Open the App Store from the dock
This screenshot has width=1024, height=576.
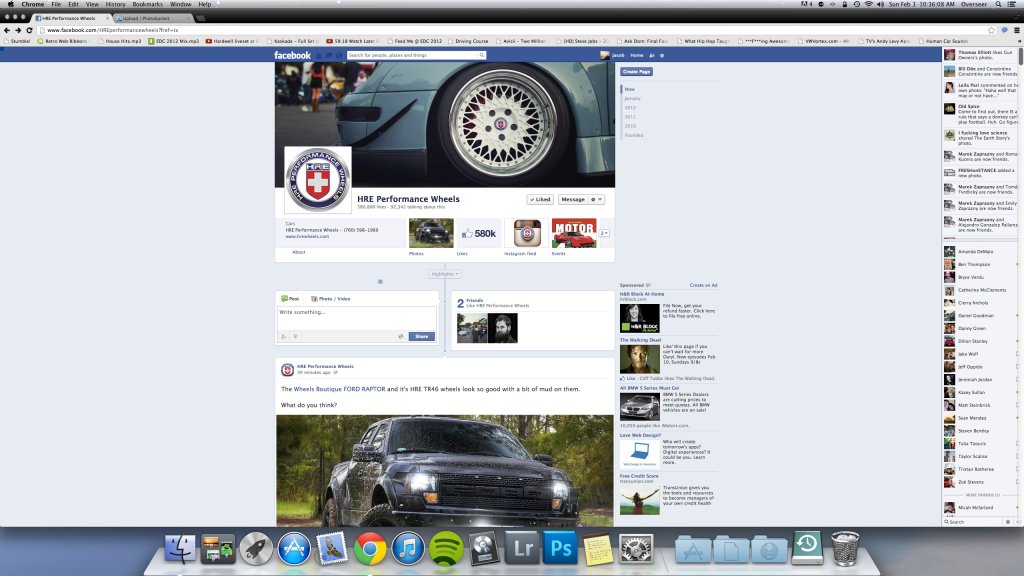click(294, 549)
